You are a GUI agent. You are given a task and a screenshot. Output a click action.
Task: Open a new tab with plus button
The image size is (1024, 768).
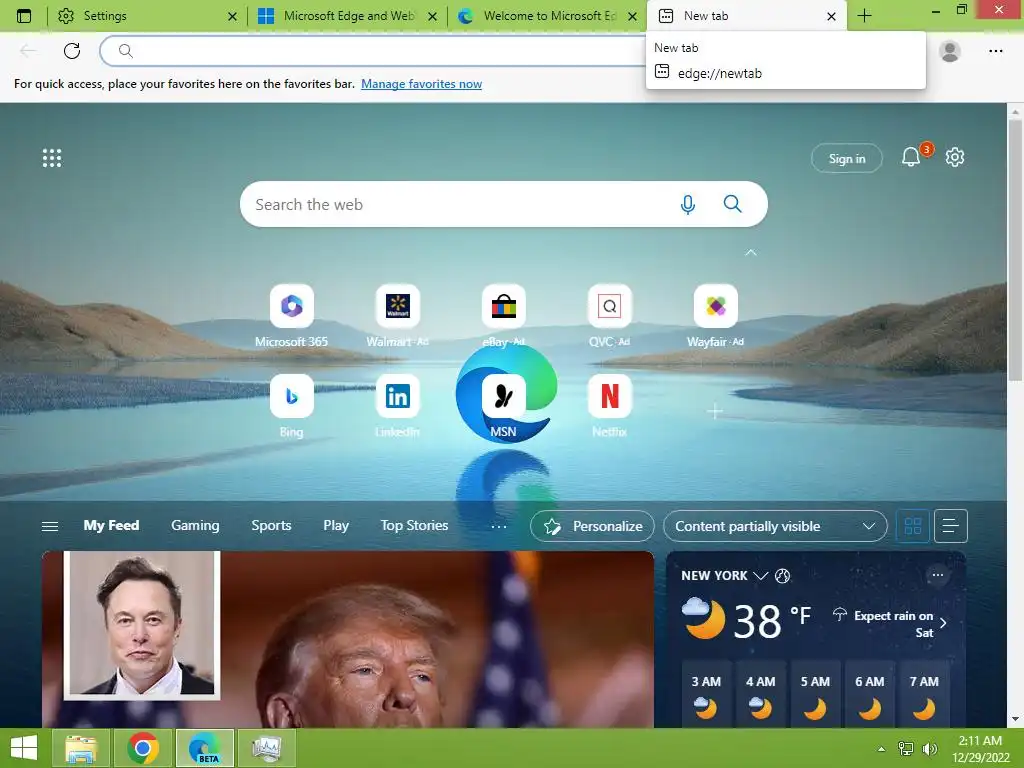(x=864, y=16)
